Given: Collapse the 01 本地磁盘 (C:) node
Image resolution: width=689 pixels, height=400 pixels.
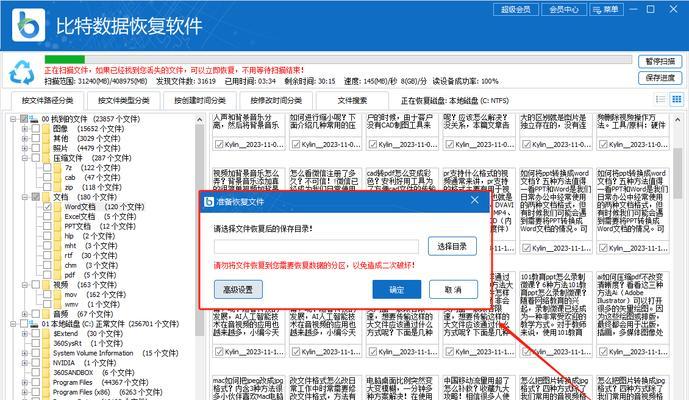Looking at the screenshot, I should [13, 324].
